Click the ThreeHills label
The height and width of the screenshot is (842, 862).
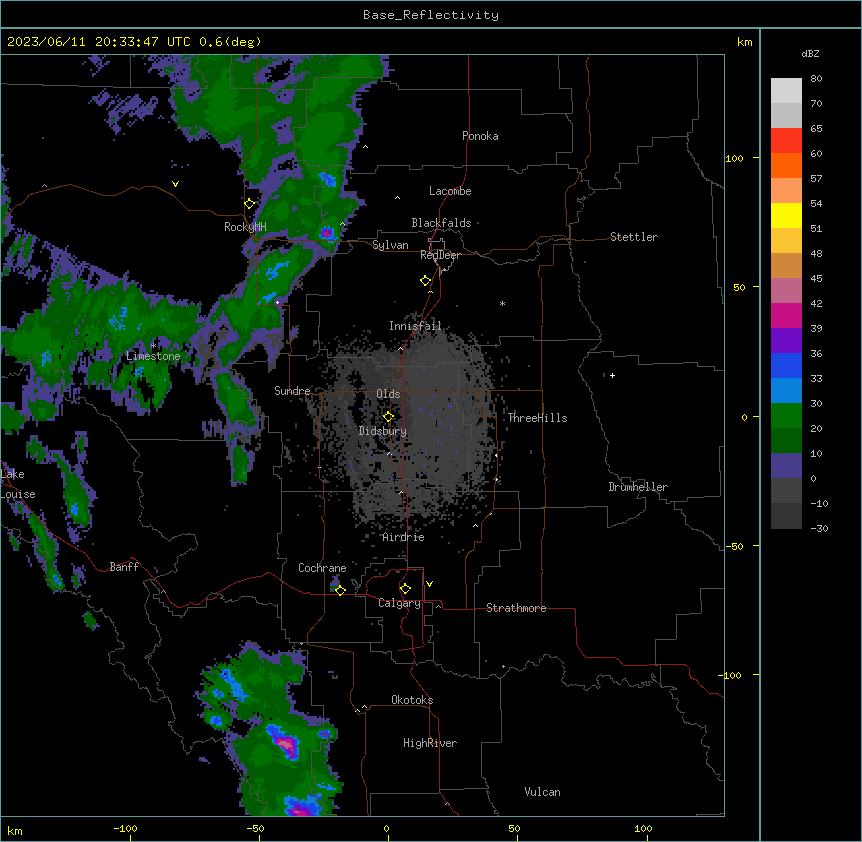pyautogui.click(x=537, y=418)
